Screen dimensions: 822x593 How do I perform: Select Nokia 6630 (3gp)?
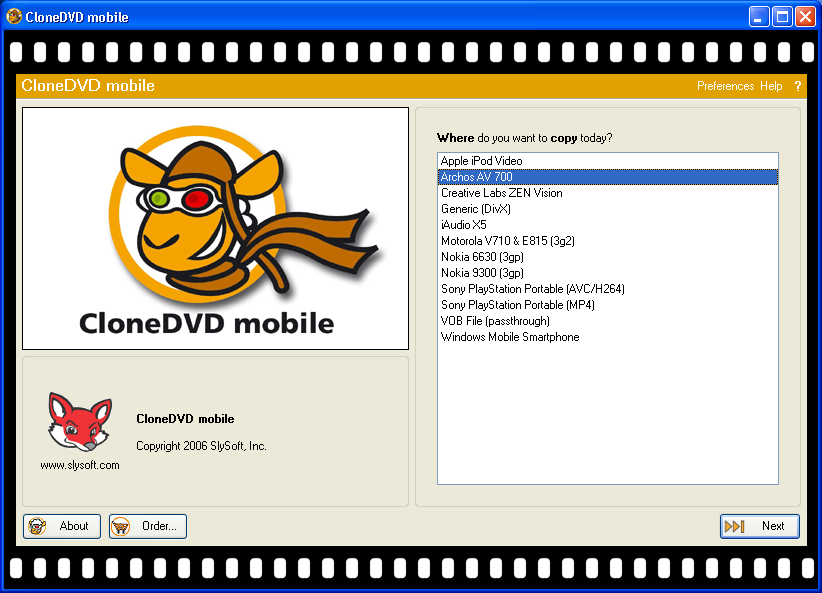pos(608,257)
